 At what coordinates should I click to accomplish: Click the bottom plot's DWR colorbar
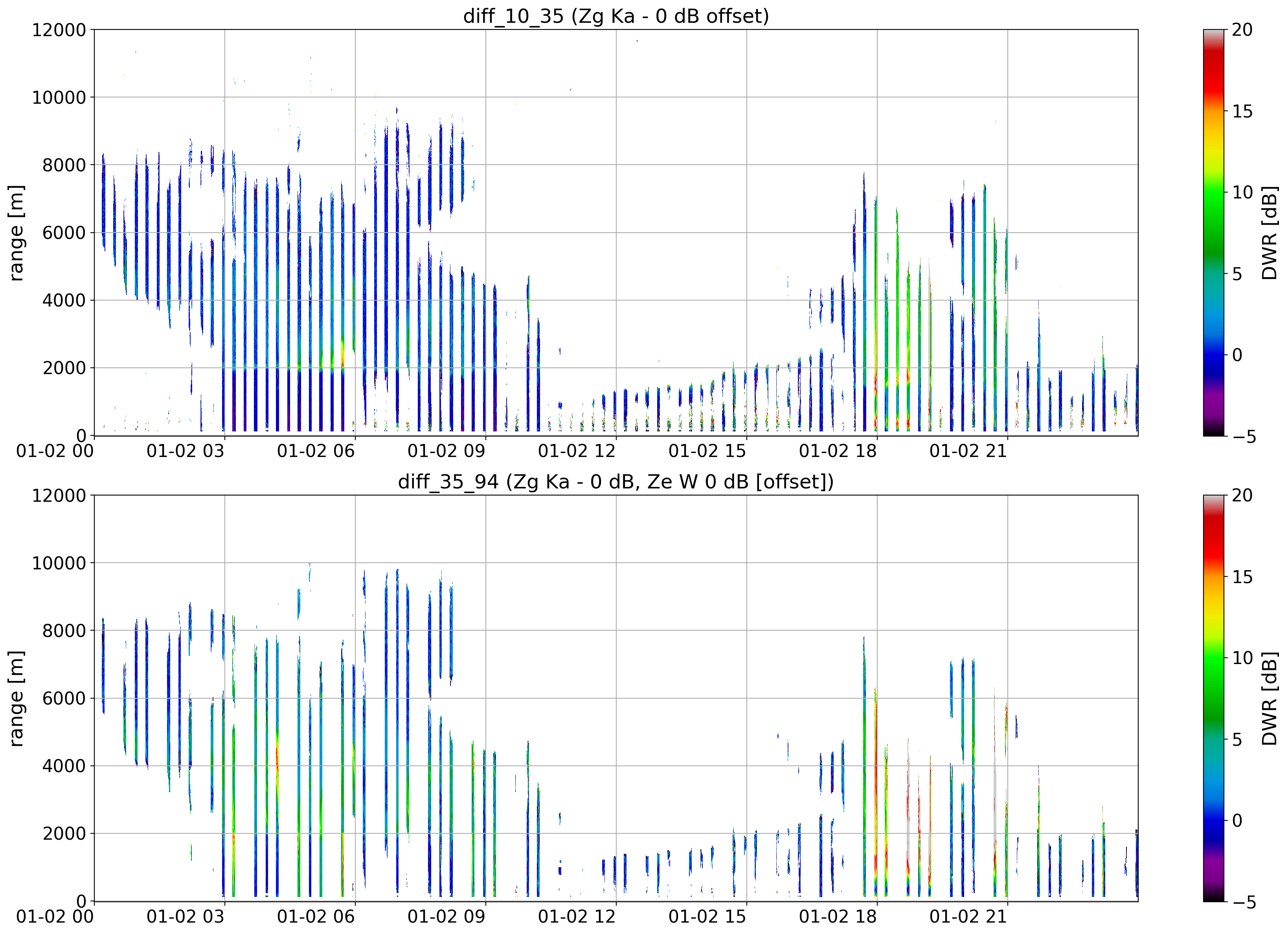(1214, 698)
